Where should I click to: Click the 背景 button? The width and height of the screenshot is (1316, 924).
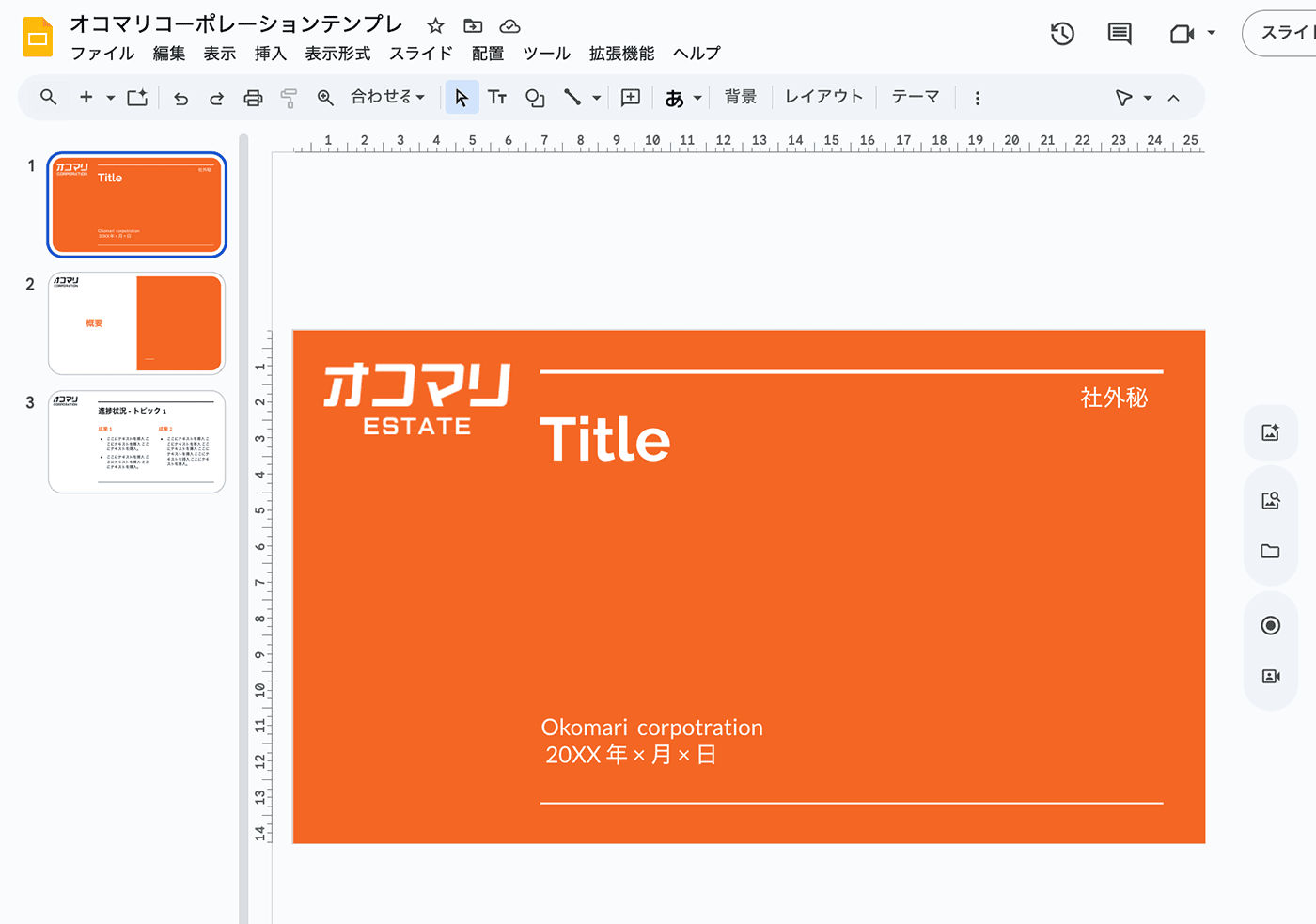point(740,97)
